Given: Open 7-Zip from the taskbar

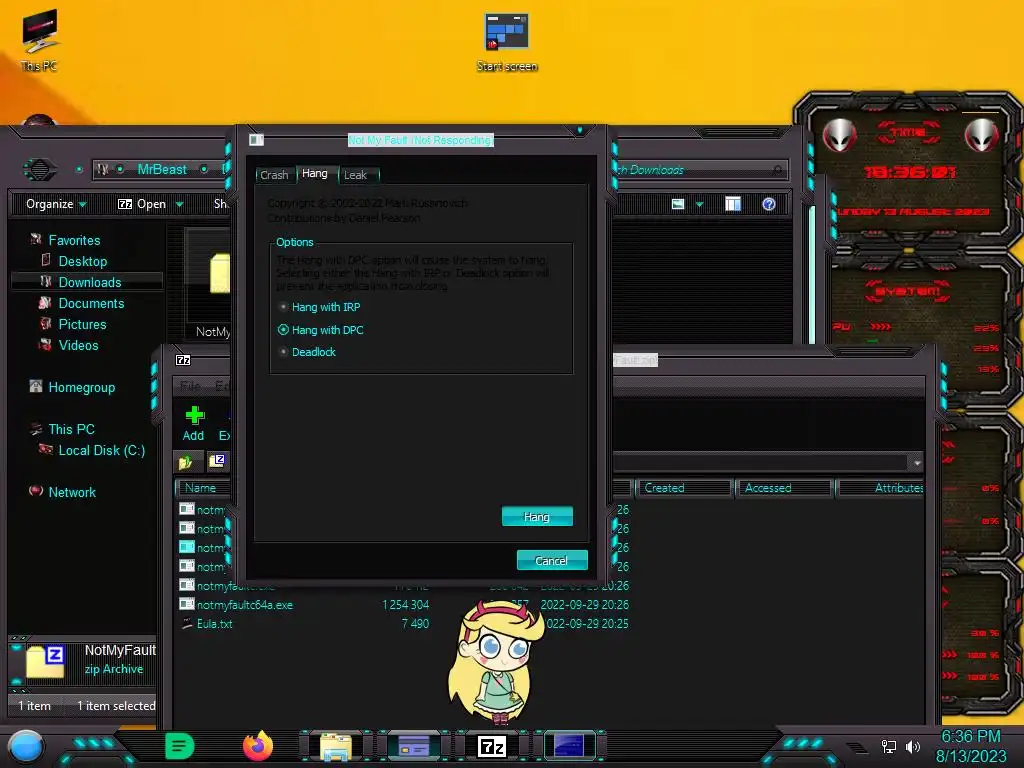Looking at the screenshot, I should (492, 746).
